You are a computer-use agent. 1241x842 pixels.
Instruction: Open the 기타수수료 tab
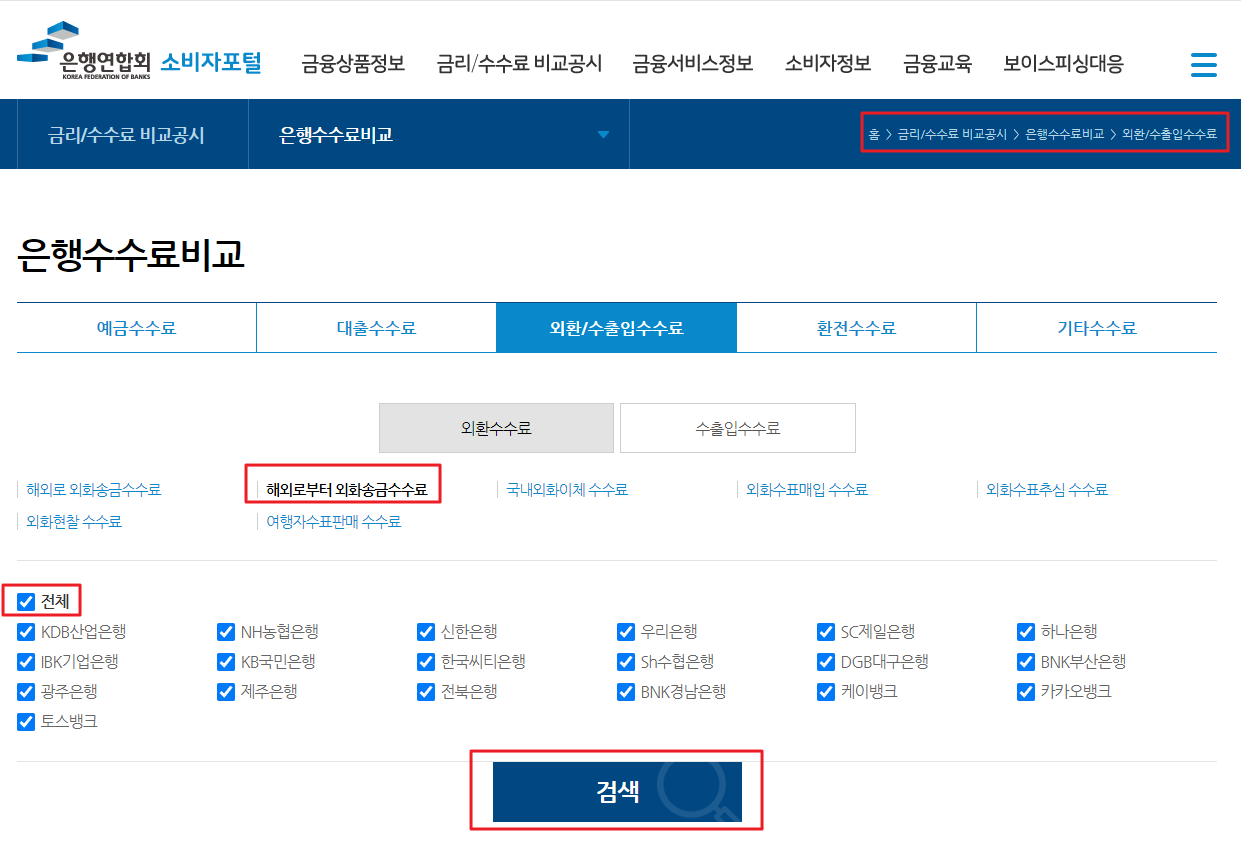1096,327
